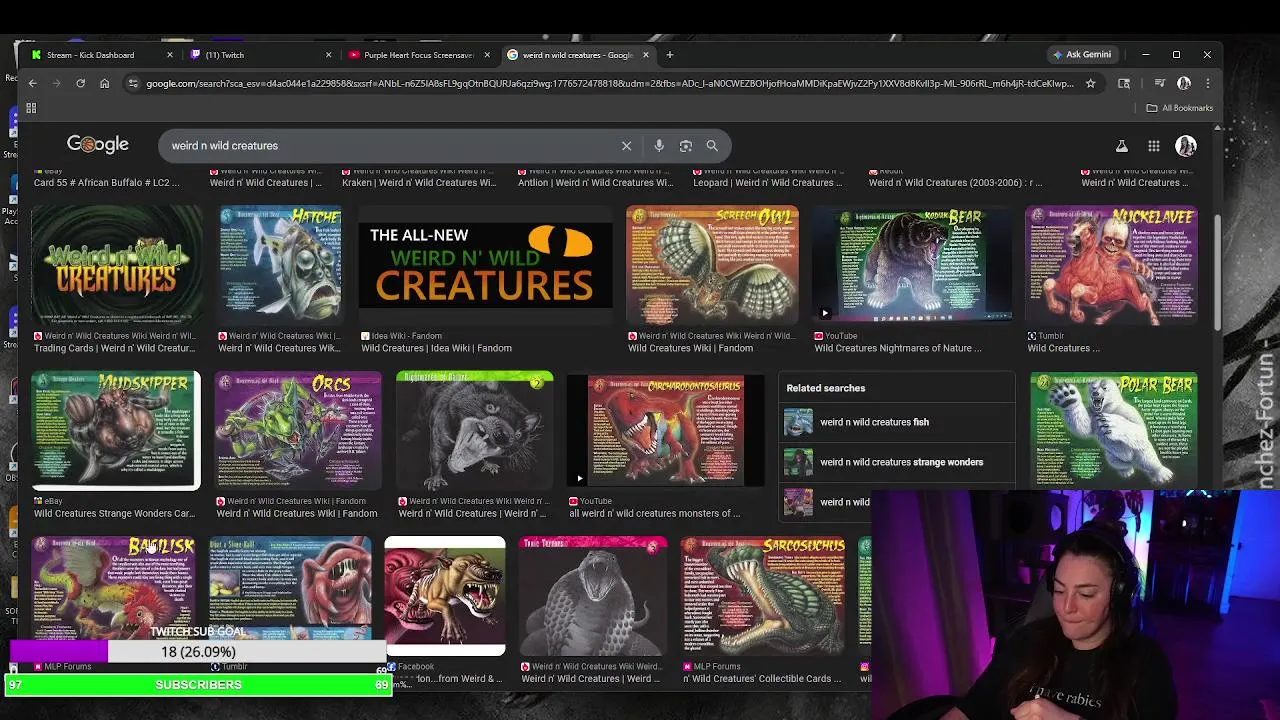Open the Google account avatar
The height and width of the screenshot is (720, 1280).
coord(1186,146)
